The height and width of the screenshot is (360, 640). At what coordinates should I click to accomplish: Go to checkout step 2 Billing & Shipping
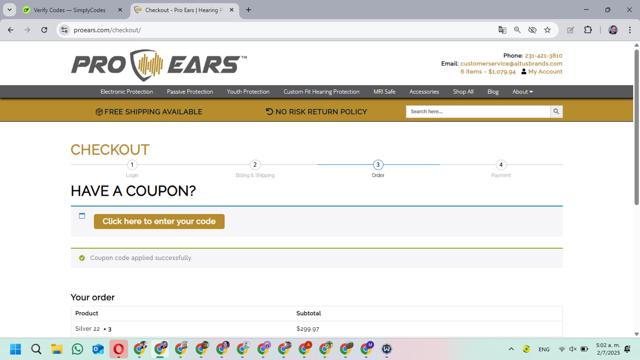pyautogui.click(x=255, y=165)
